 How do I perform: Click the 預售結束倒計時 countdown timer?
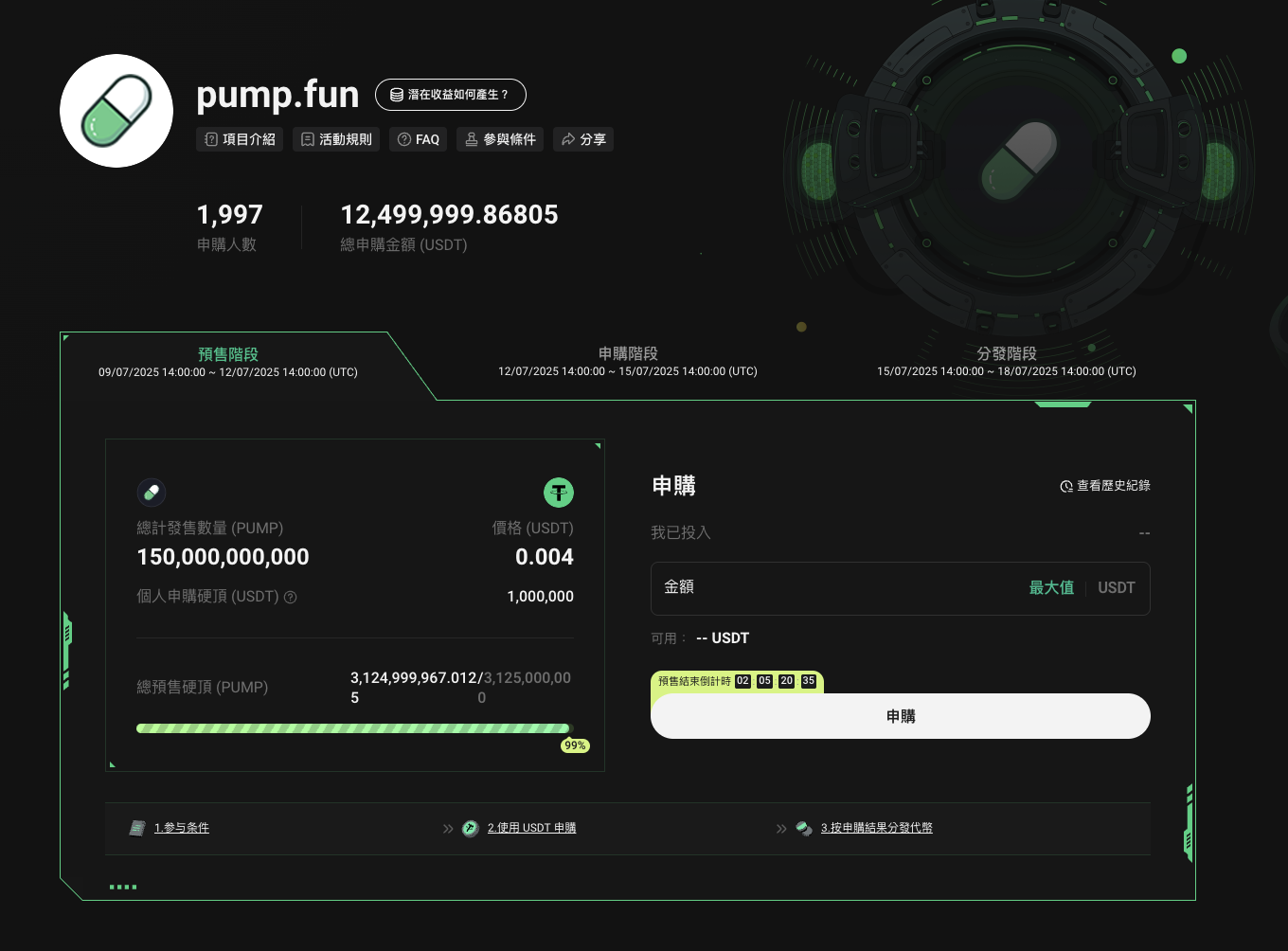(x=737, y=681)
